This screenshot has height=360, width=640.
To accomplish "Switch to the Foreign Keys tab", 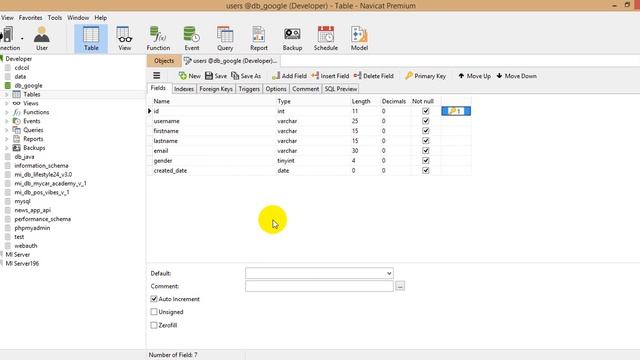I will coord(216,89).
